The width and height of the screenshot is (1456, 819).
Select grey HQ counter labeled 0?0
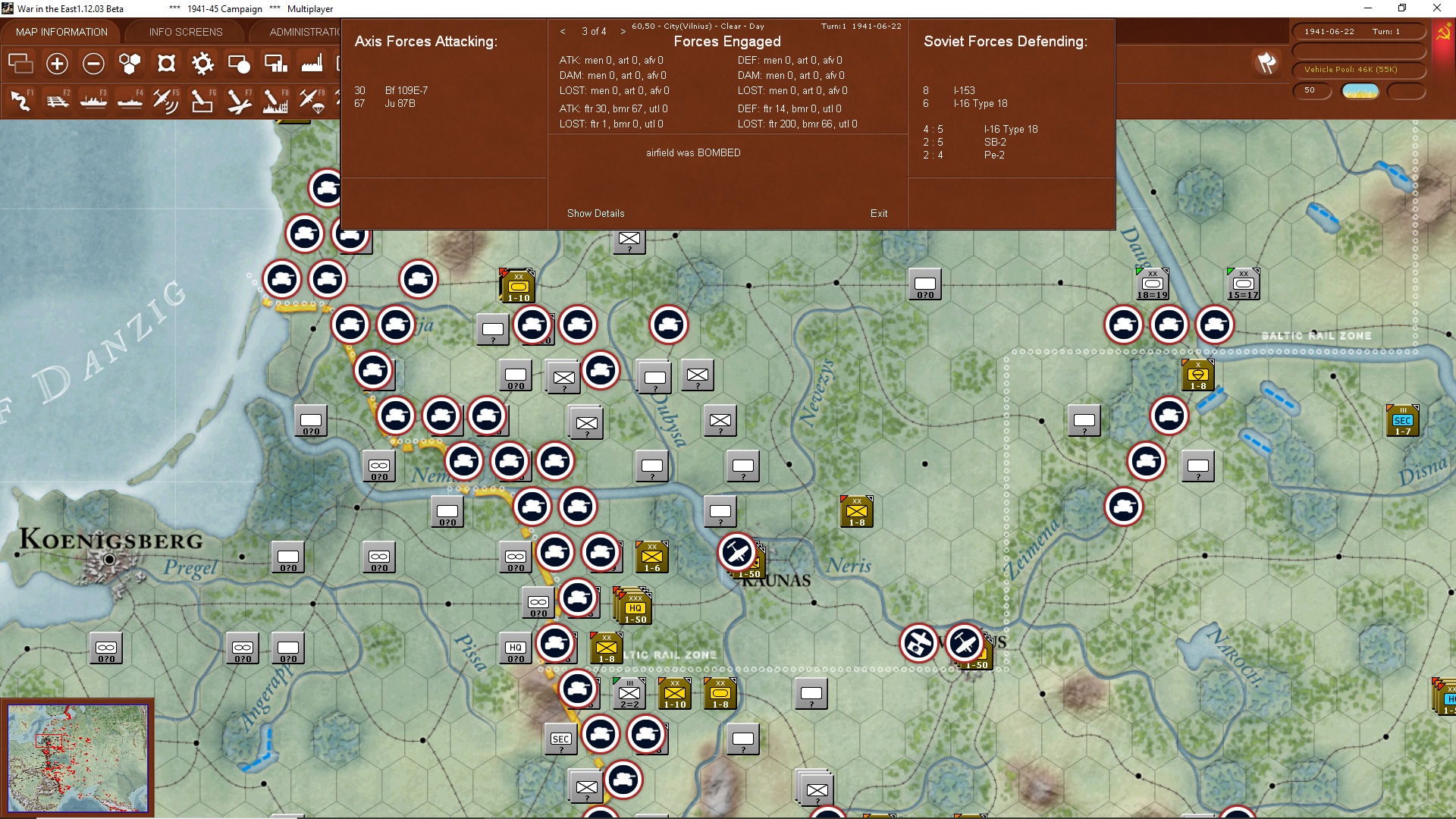516,648
